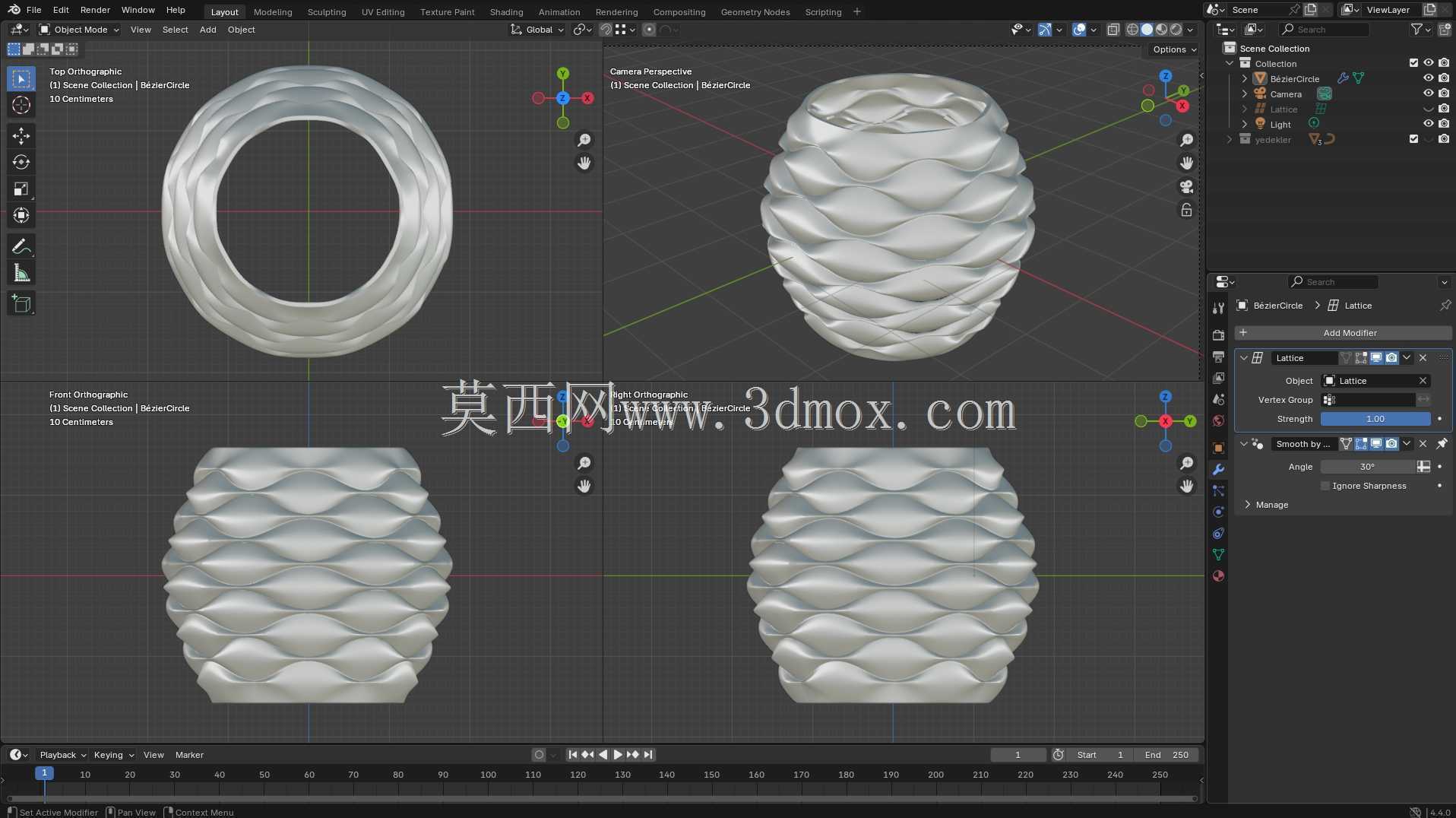Select the Transform tool
Screen dimensions: 1456x818
pyautogui.click(x=21, y=216)
